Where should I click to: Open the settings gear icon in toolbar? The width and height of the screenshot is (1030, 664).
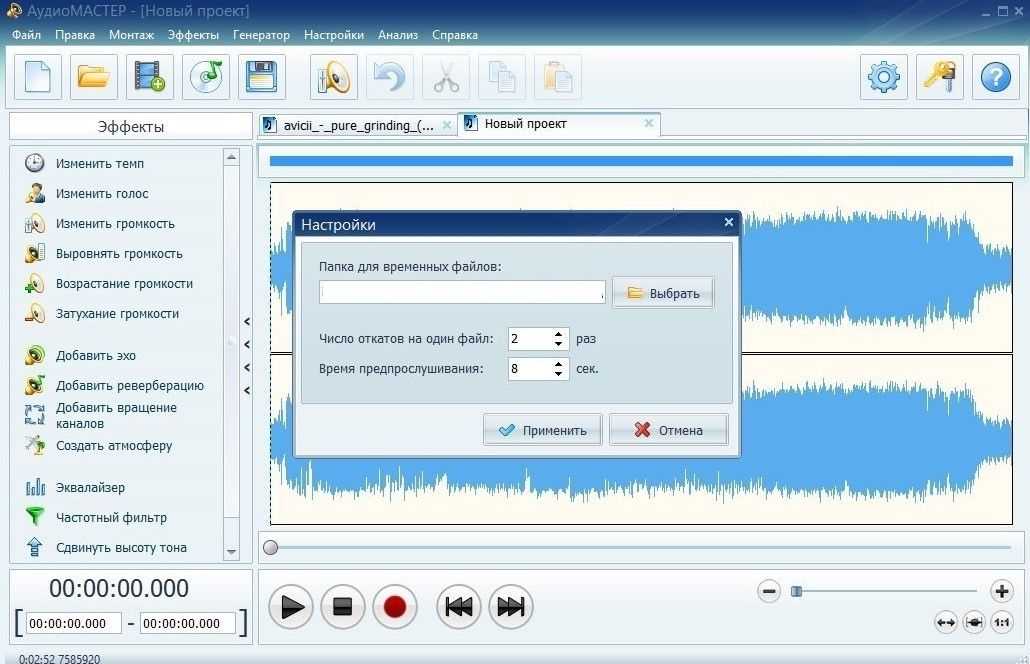point(884,77)
